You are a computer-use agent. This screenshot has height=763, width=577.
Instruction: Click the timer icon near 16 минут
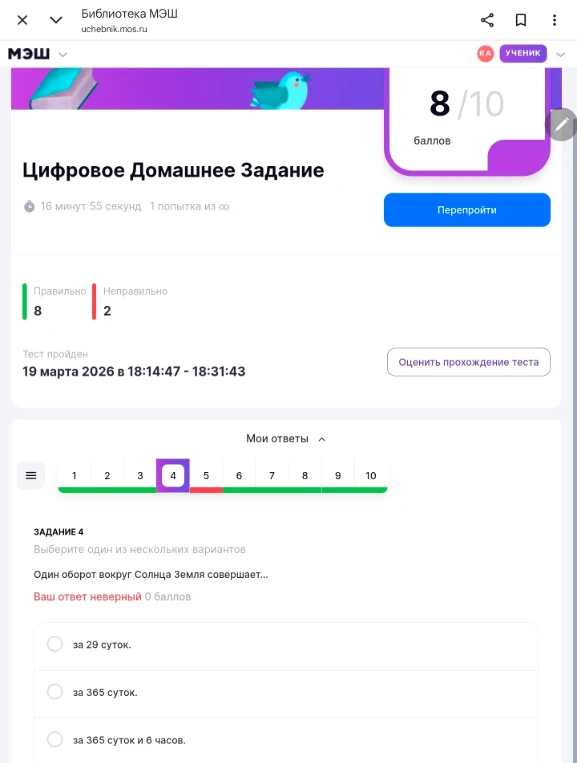[x=29, y=206]
